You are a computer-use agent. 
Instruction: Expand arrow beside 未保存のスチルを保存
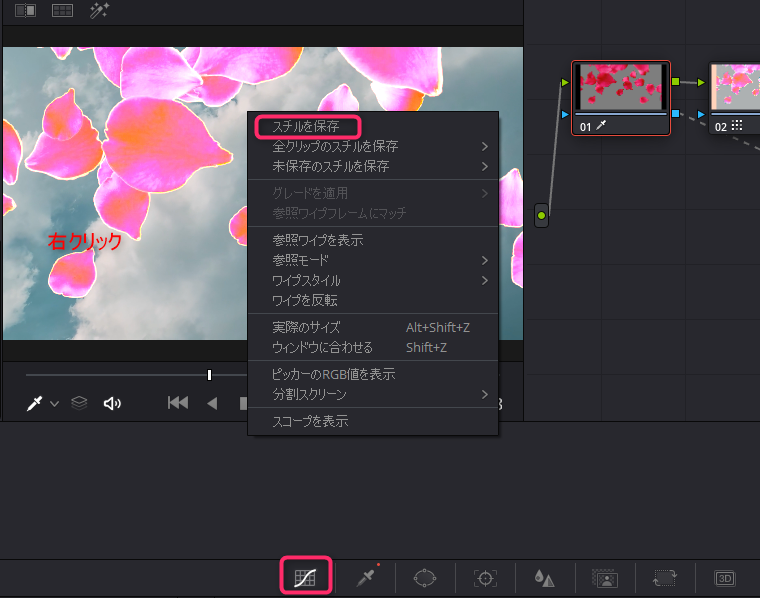pyautogui.click(x=485, y=166)
